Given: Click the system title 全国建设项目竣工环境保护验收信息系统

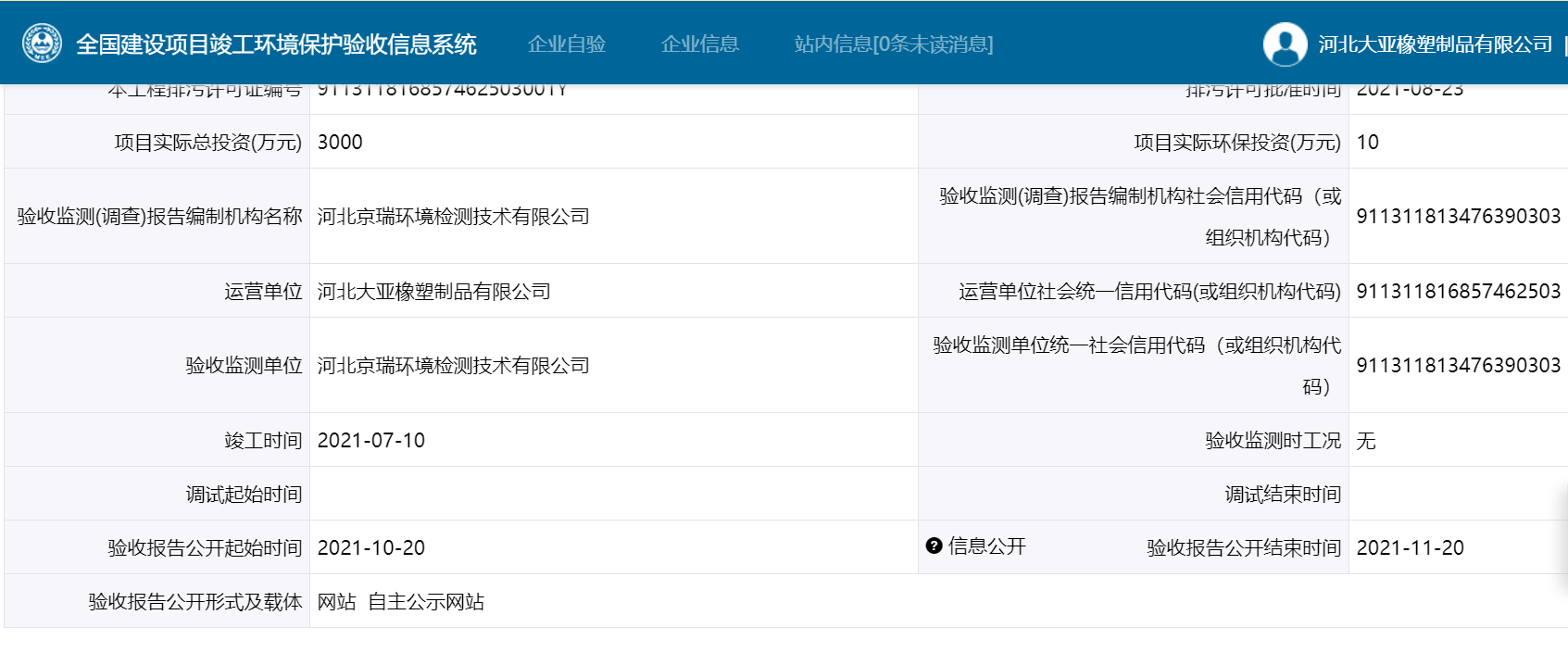Looking at the screenshot, I should [x=276, y=44].
